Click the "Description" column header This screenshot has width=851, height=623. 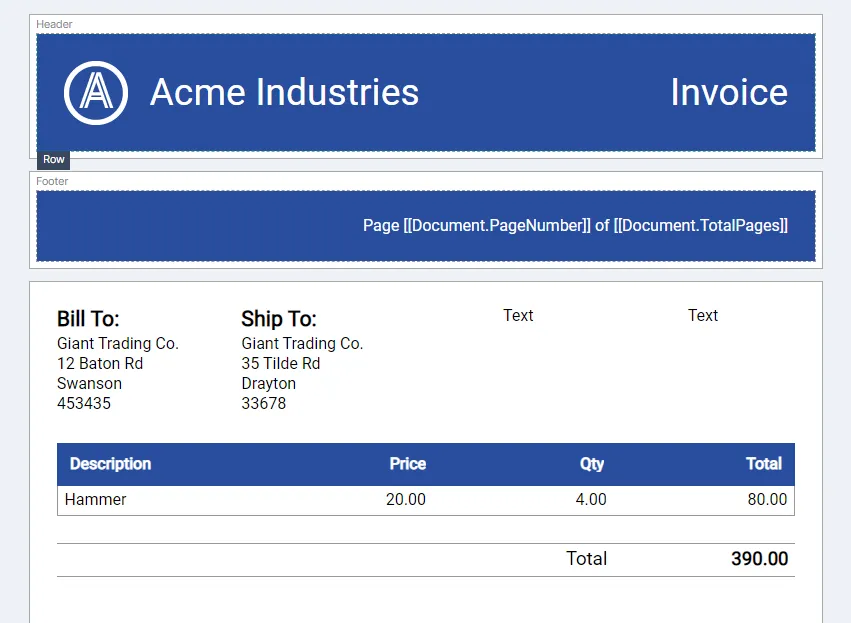click(110, 464)
